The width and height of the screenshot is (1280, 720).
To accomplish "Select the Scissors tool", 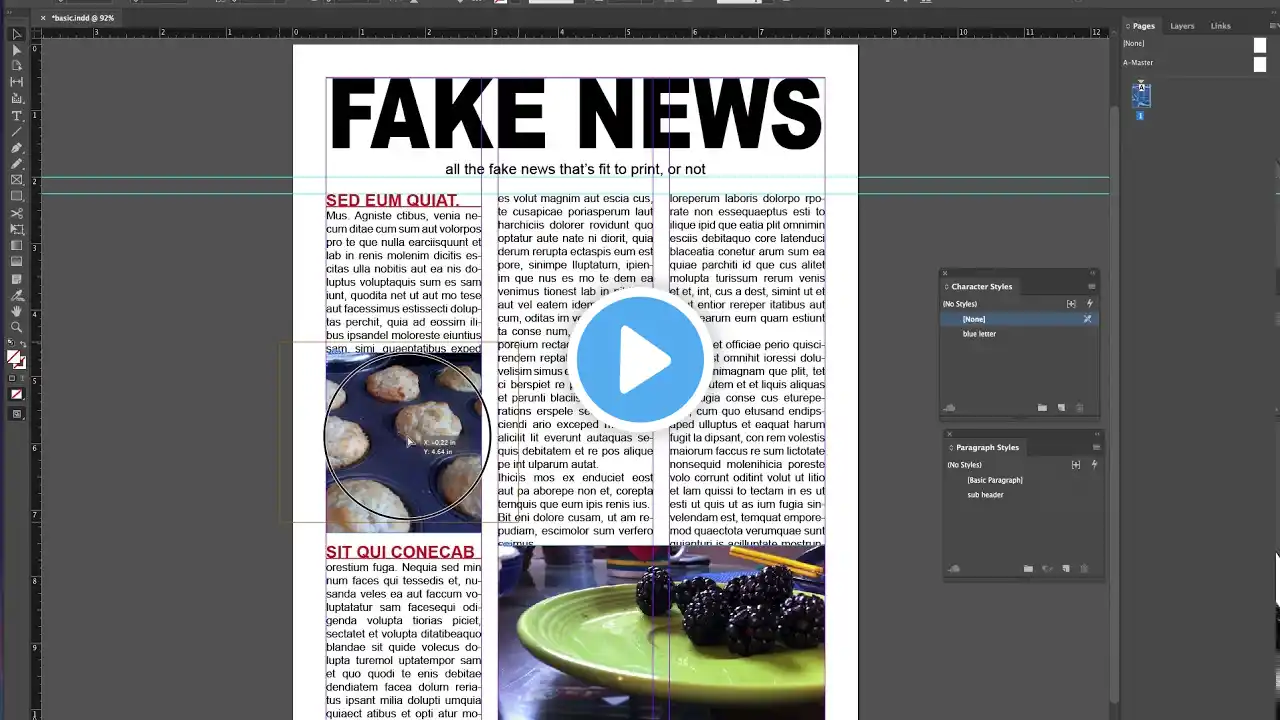I will click(x=17, y=213).
